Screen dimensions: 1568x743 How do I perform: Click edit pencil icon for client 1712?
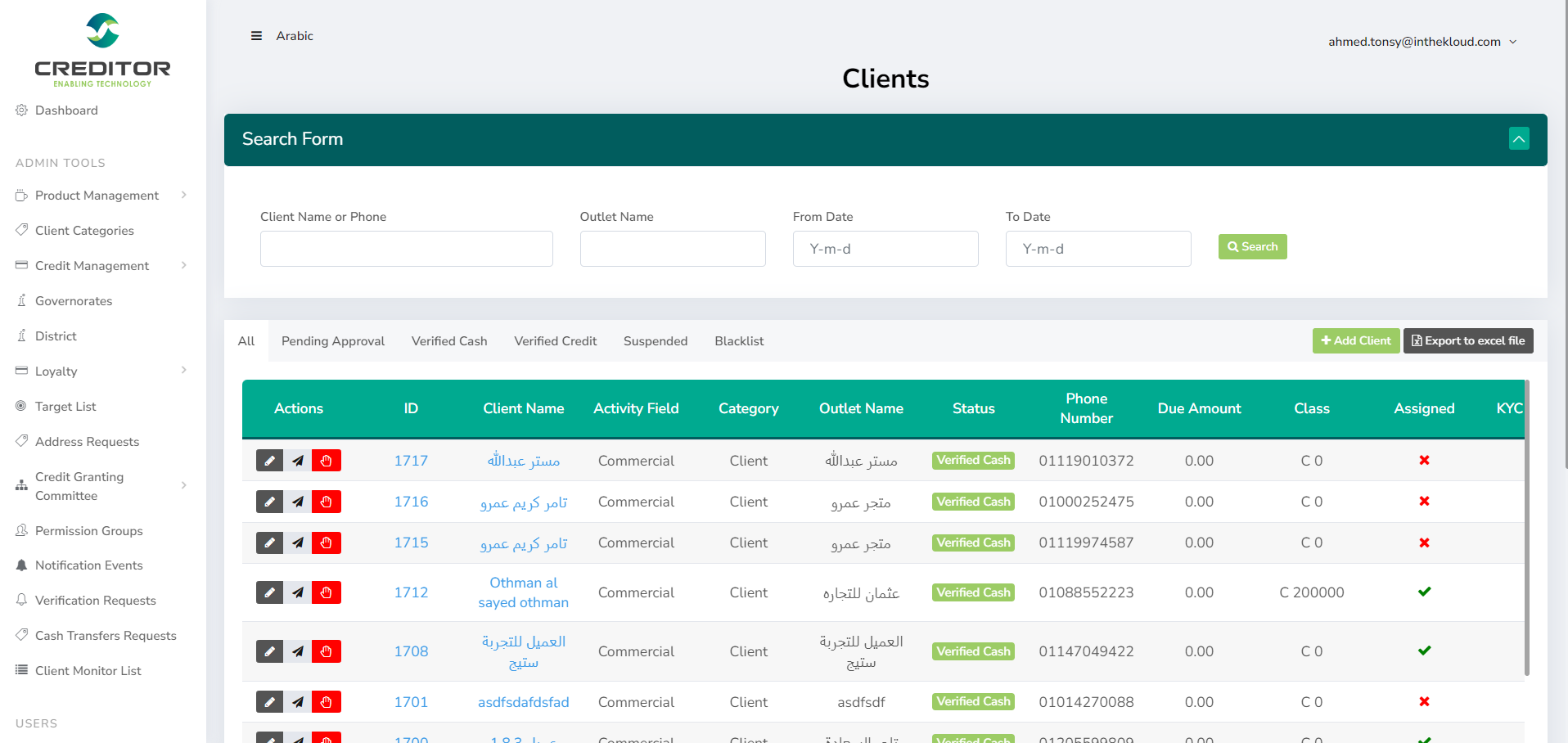click(x=269, y=592)
